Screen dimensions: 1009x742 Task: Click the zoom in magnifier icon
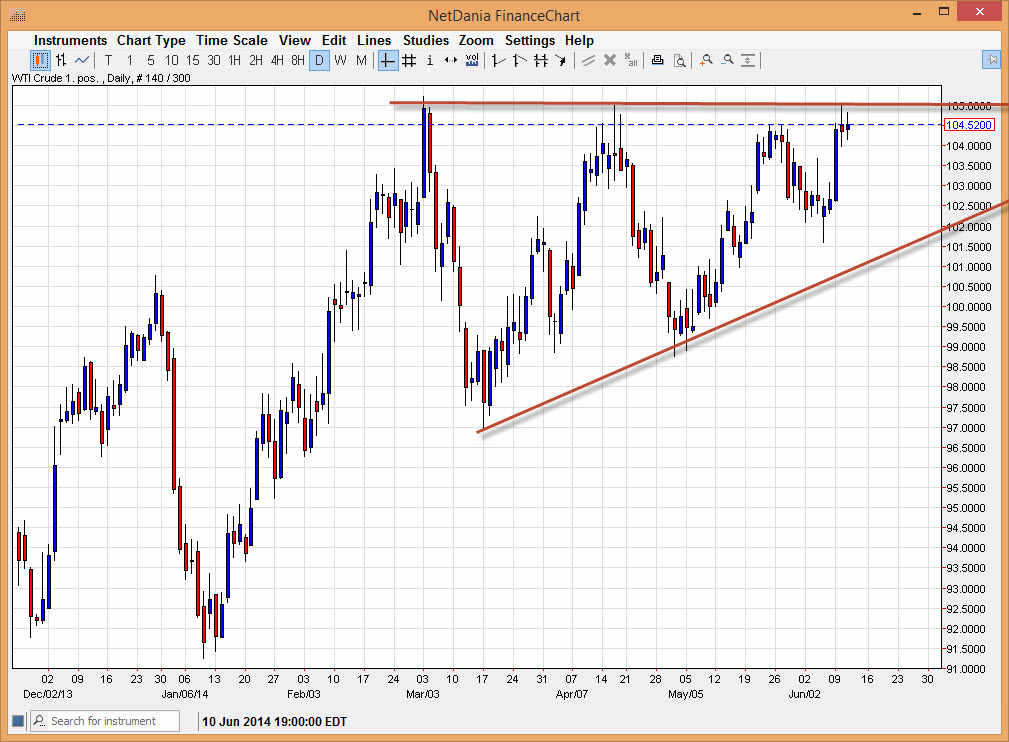pos(706,60)
